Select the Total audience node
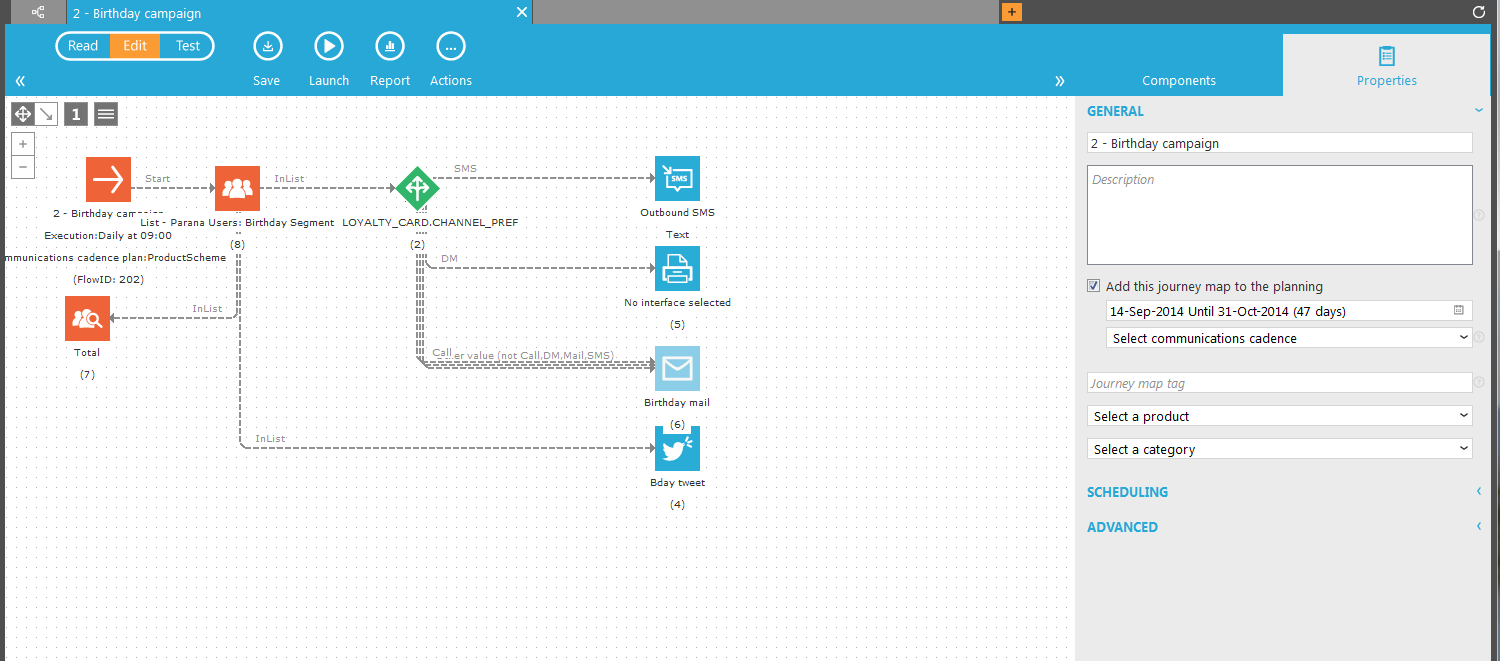 point(87,319)
